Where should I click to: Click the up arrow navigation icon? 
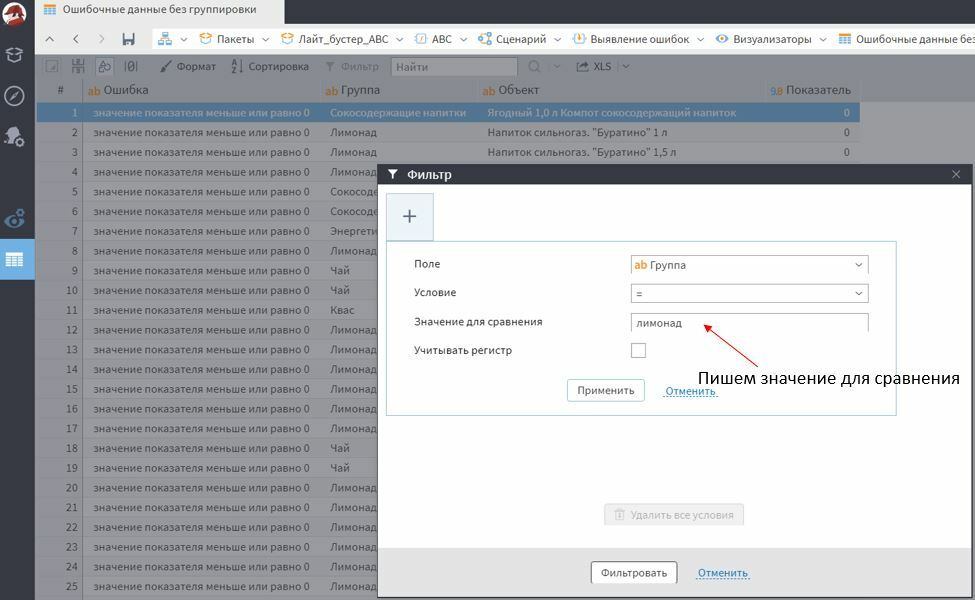pyautogui.click(x=50, y=39)
